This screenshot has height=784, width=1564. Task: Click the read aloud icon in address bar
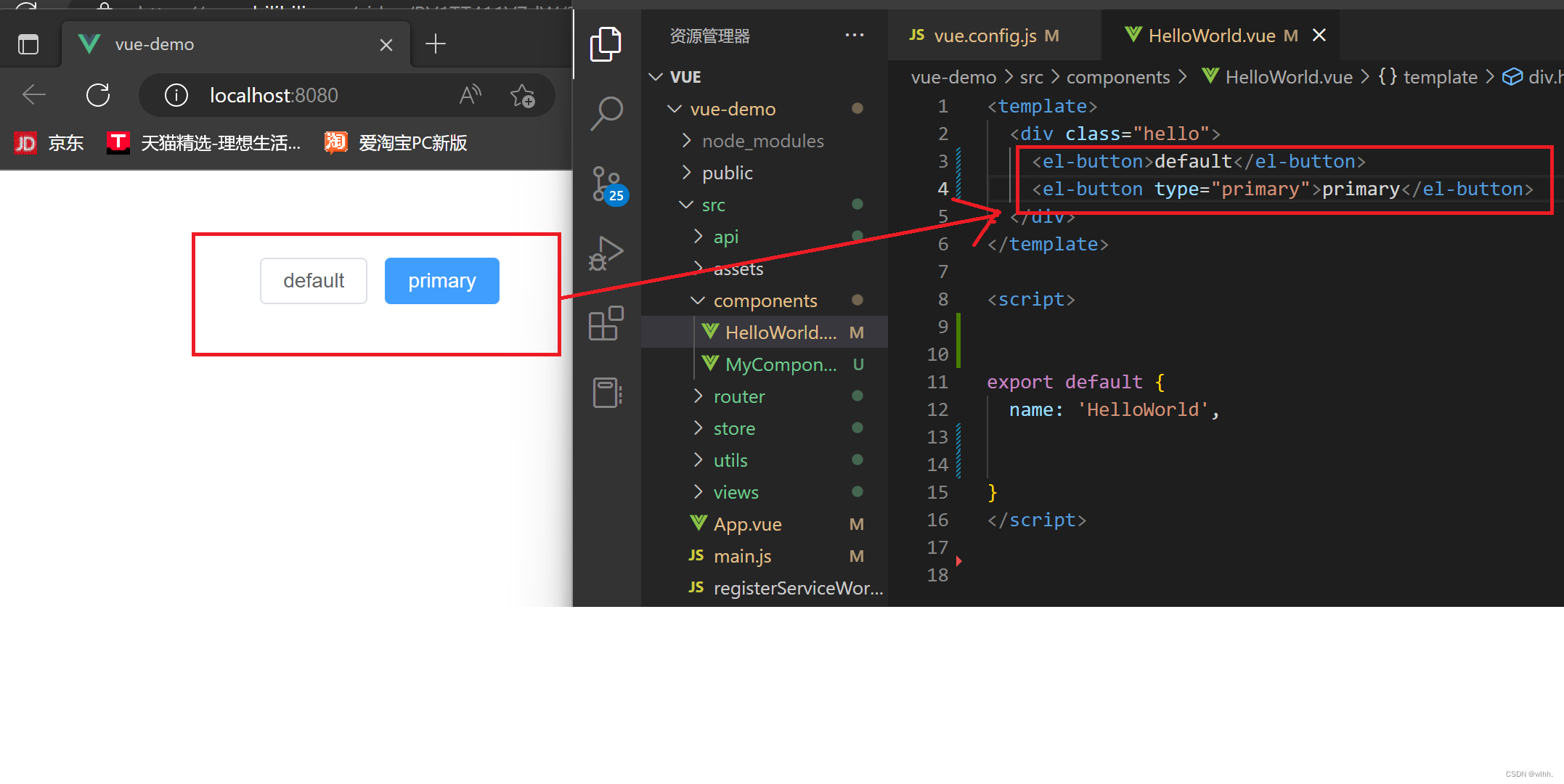pos(470,95)
